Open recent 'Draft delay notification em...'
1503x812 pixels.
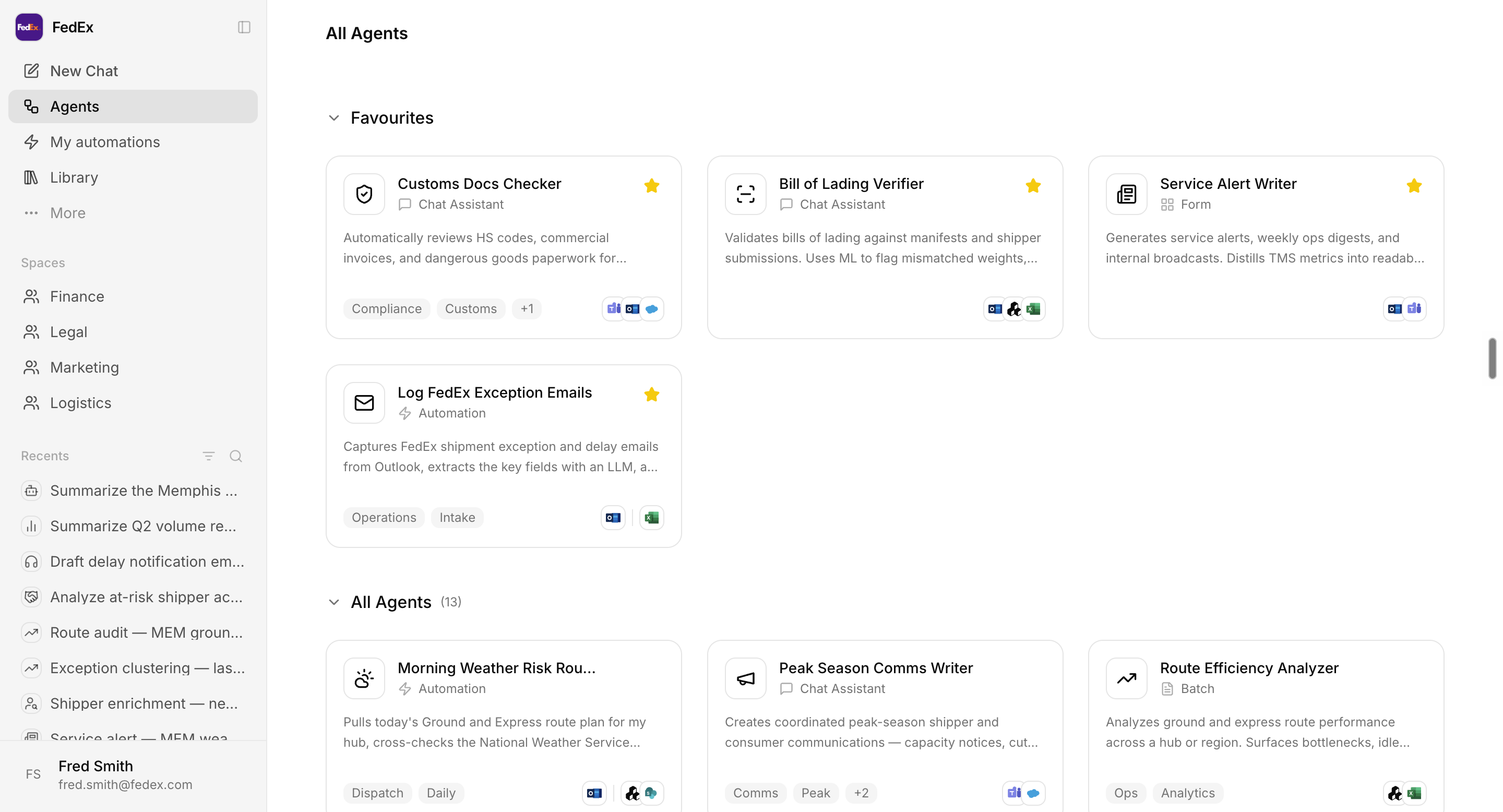(133, 562)
